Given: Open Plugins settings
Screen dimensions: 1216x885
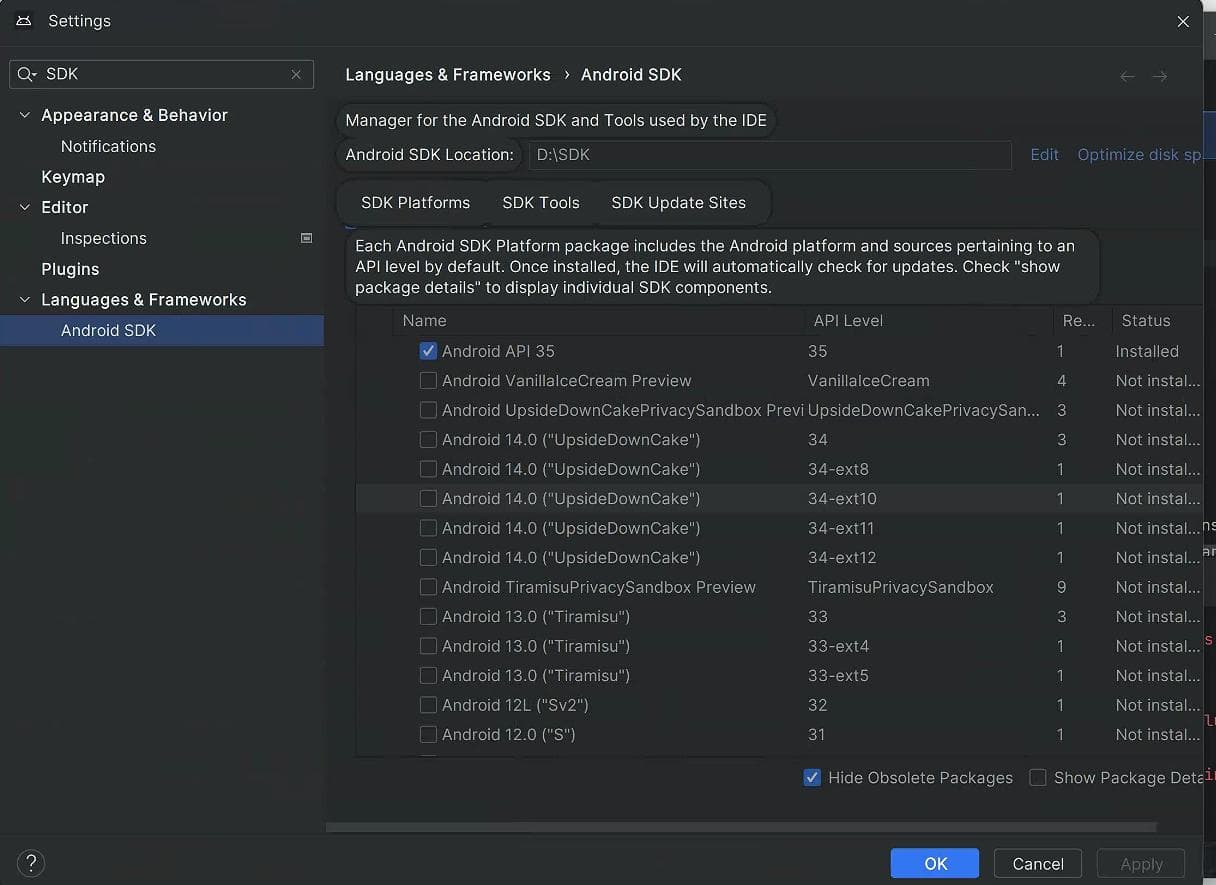Looking at the screenshot, I should coord(70,269).
